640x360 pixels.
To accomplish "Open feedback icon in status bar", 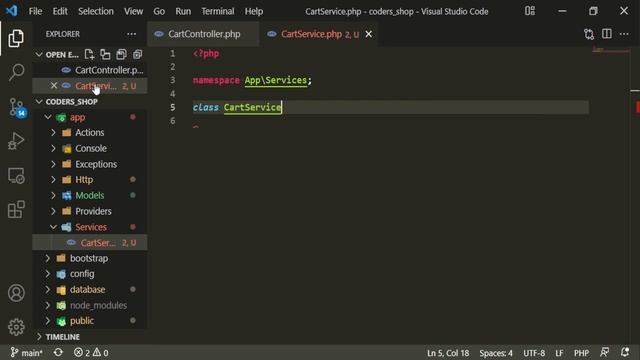I will click(604, 352).
